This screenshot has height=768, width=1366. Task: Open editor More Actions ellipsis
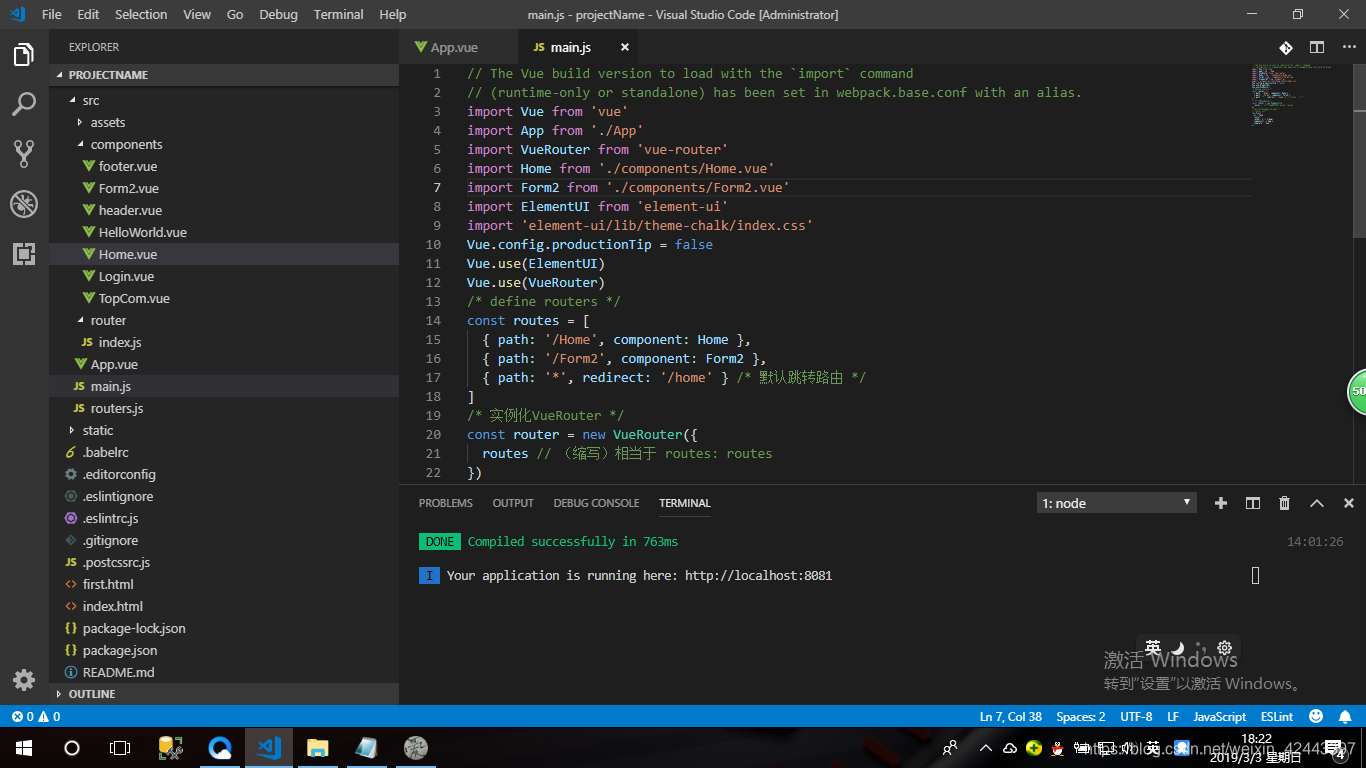pos(1349,47)
